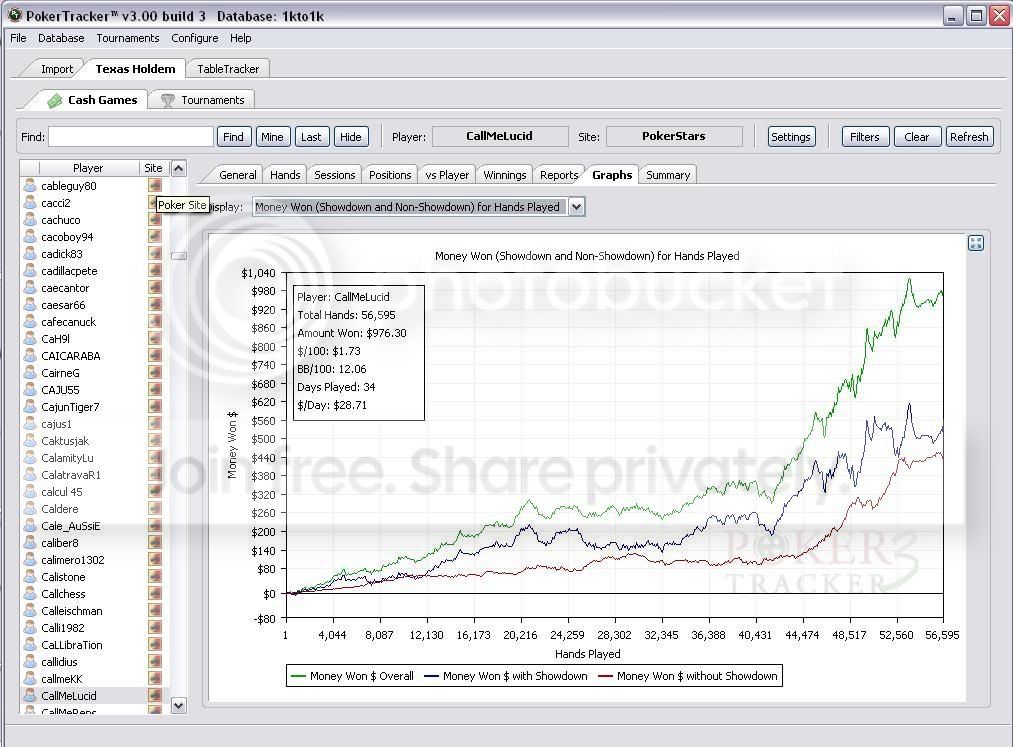Open the Help menu
The height and width of the screenshot is (747, 1013).
coord(240,38)
